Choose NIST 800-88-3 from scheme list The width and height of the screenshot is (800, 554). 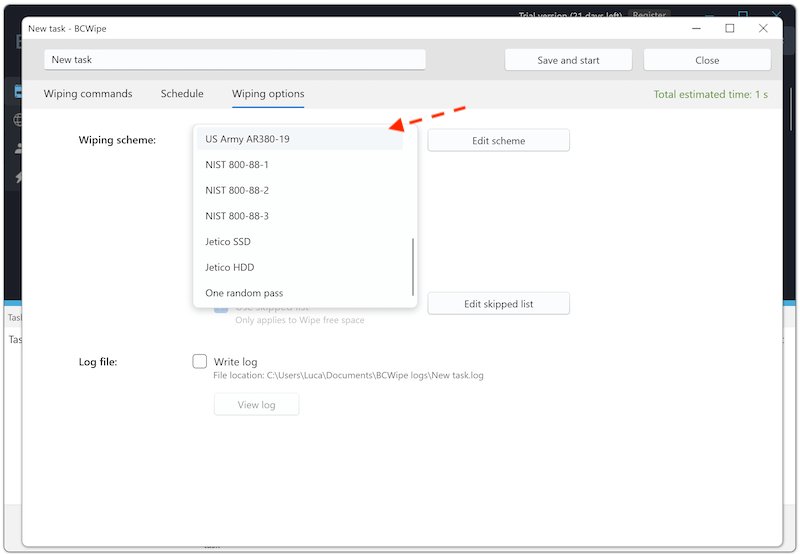299,216
